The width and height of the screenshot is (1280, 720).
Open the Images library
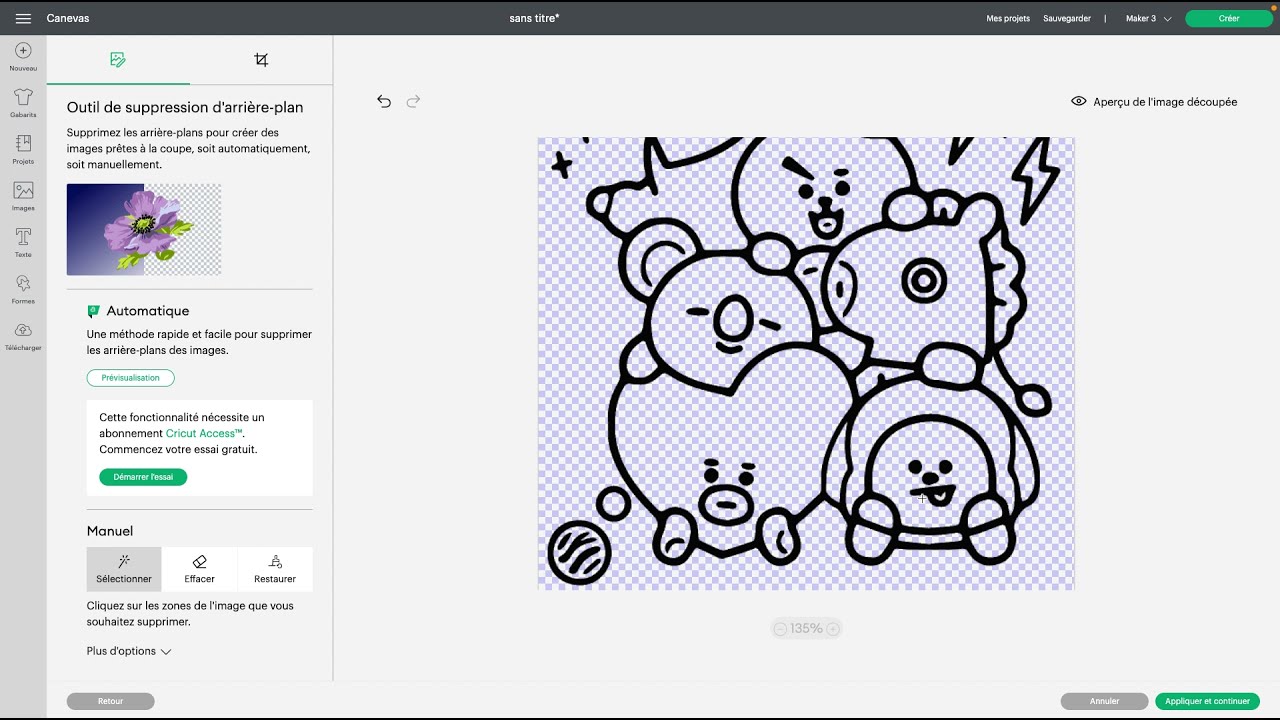tap(23, 196)
